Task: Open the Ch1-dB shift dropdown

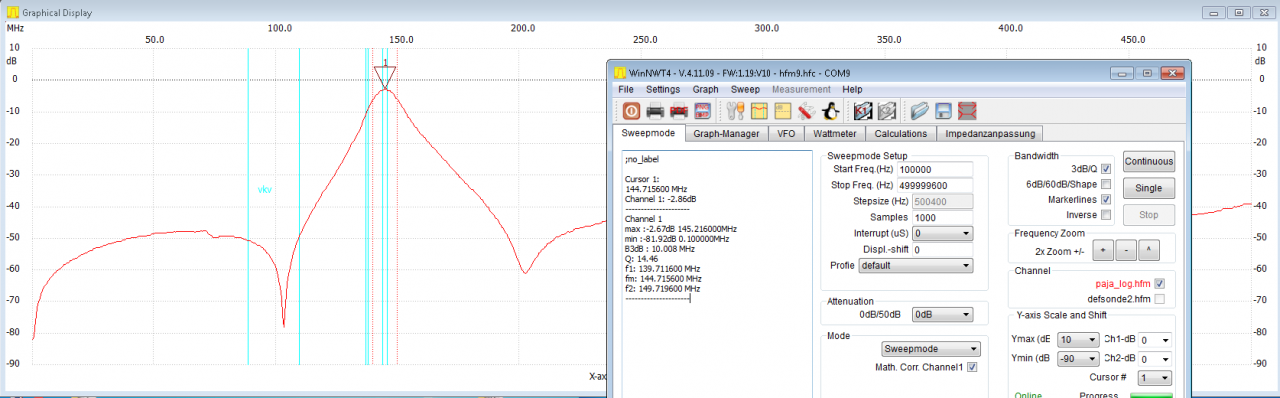Action: (1154, 340)
